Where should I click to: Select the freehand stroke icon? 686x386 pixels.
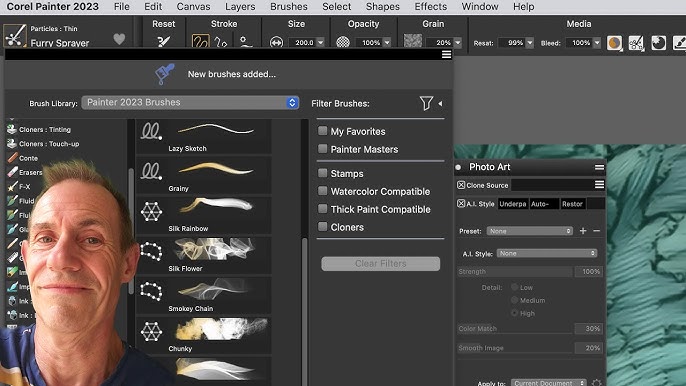point(200,42)
